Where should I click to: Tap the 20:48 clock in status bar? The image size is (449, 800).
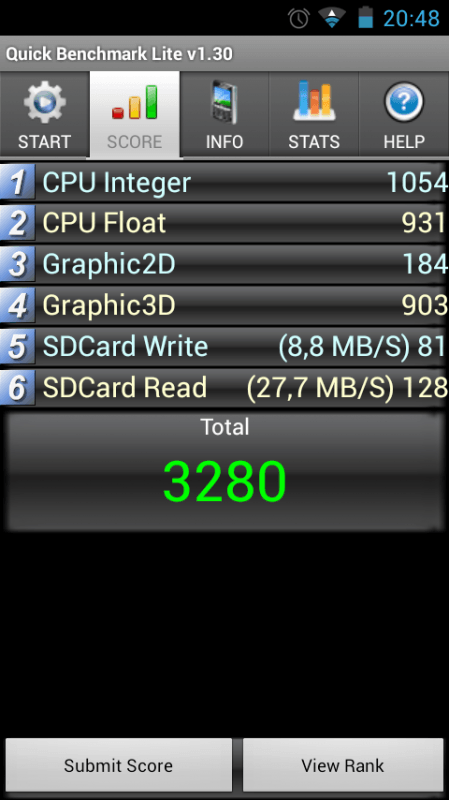pyautogui.click(x=412, y=18)
